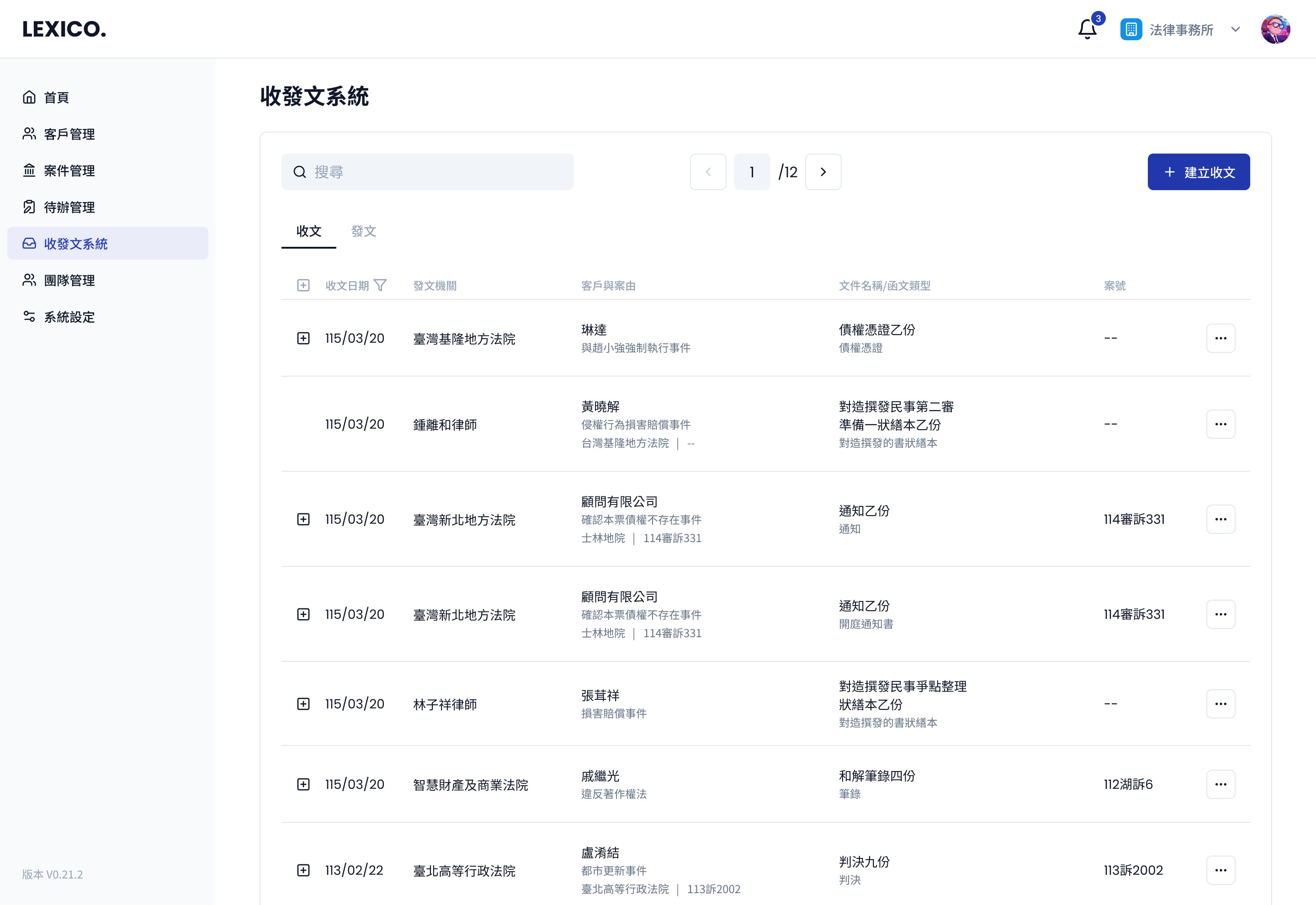
Task: Open more options for 琳達 row
Action: (x=1220, y=338)
